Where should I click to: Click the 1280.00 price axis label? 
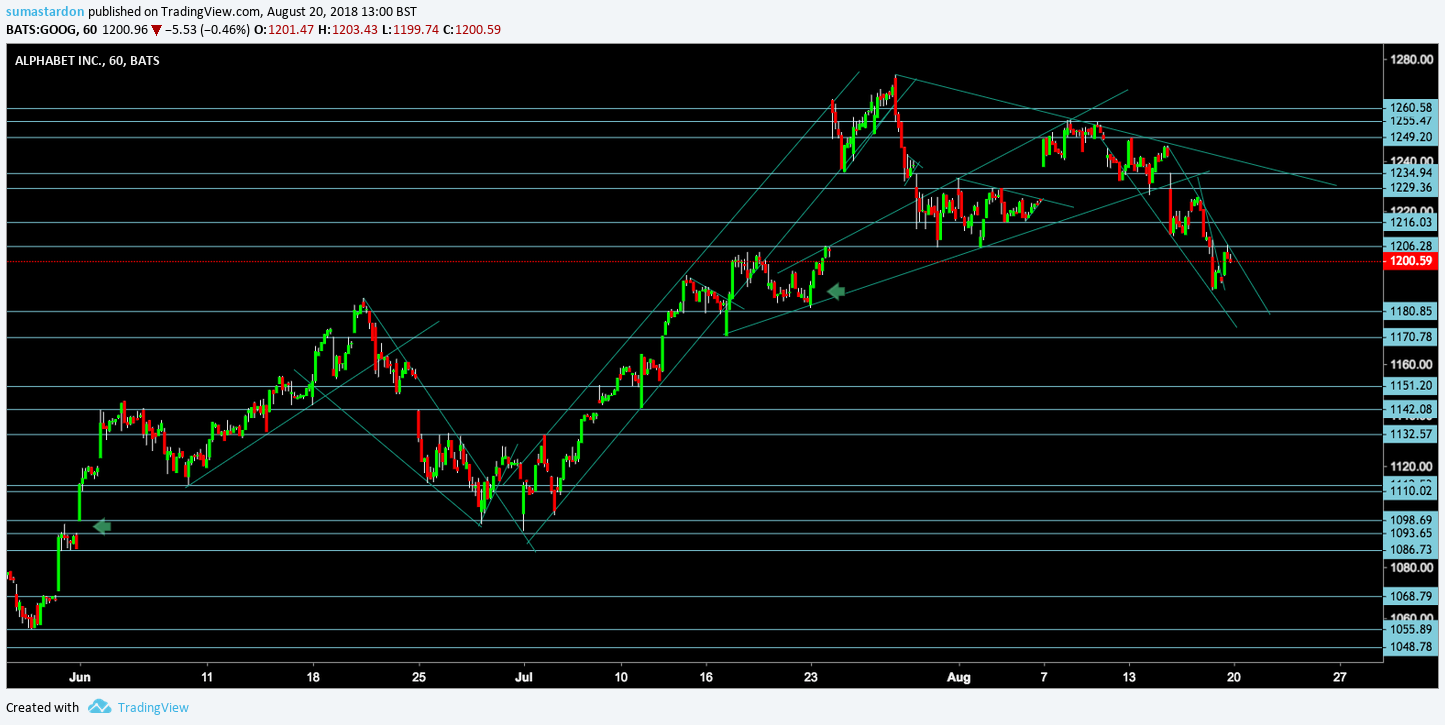point(1411,59)
